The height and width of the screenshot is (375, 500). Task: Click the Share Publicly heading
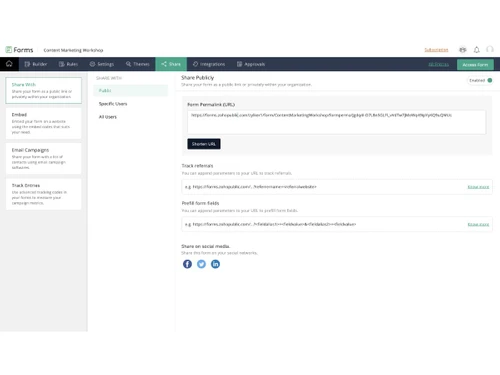click(197, 77)
